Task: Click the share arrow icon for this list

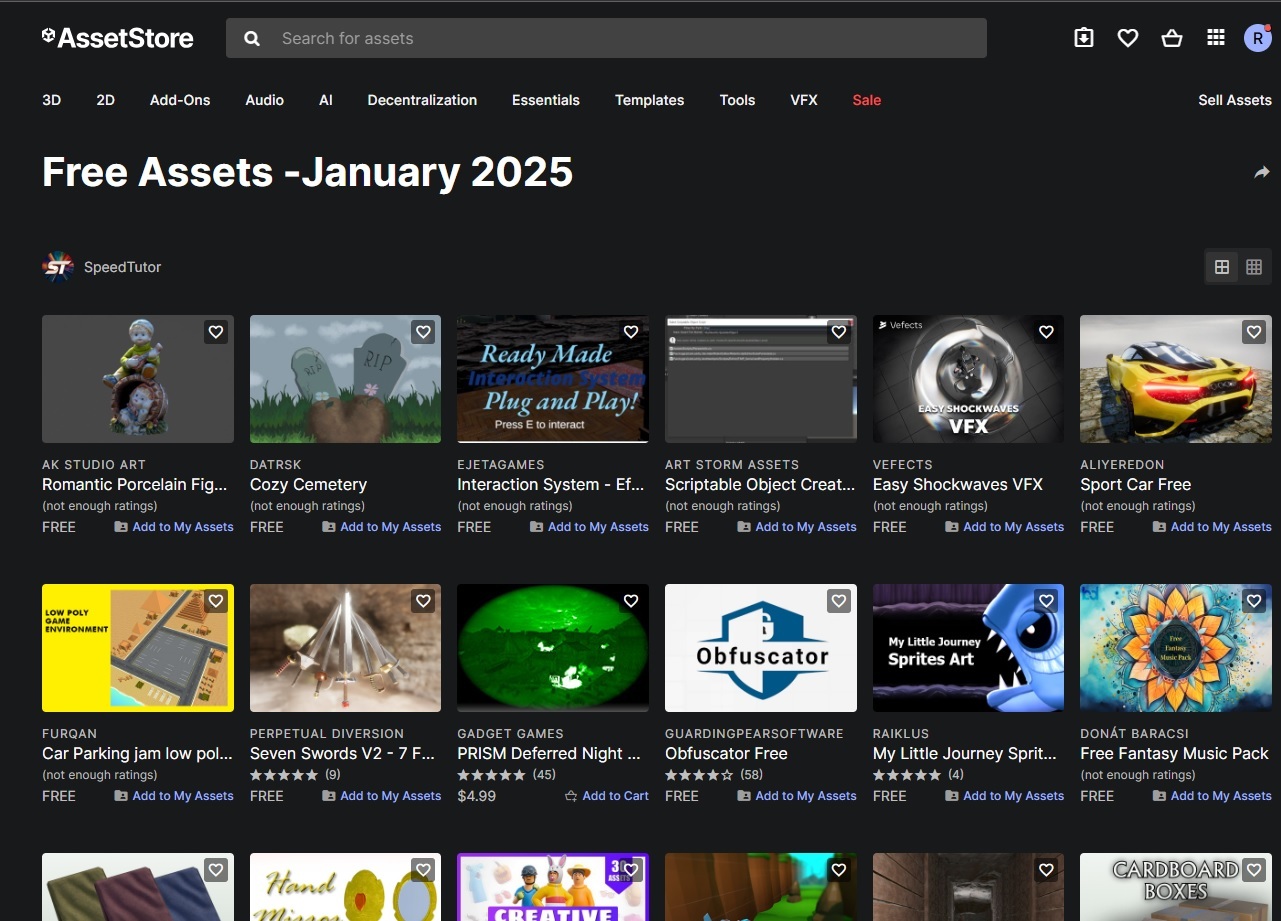Action: [1262, 172]
